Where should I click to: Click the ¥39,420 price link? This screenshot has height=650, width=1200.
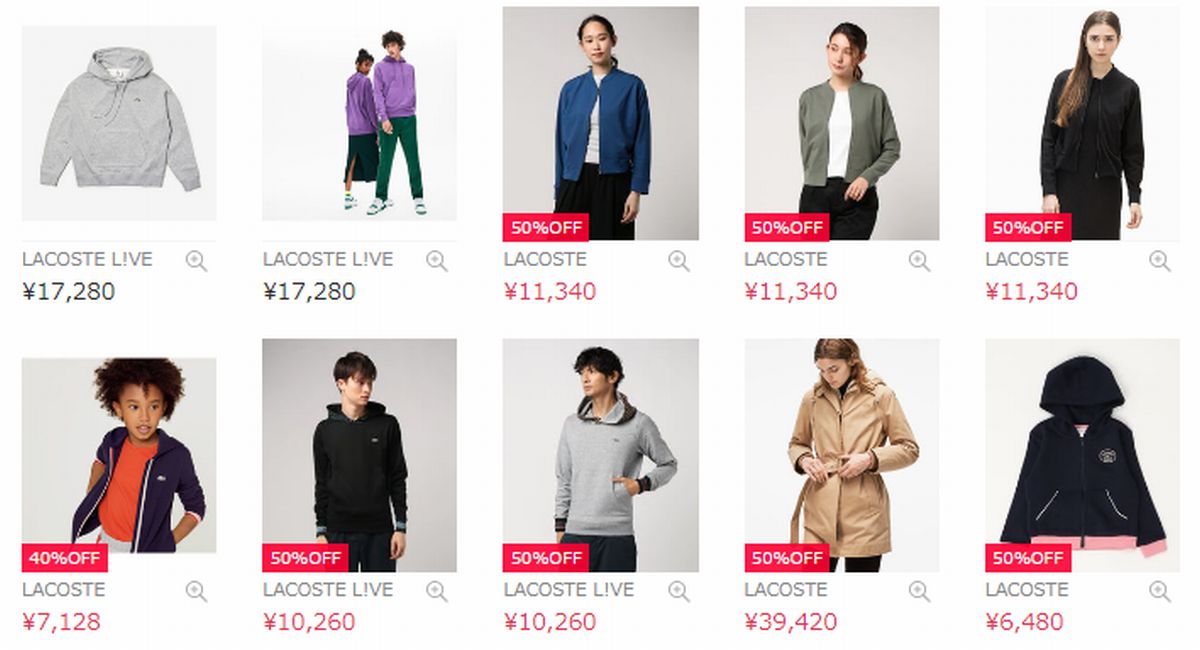[x=791, y=622]
